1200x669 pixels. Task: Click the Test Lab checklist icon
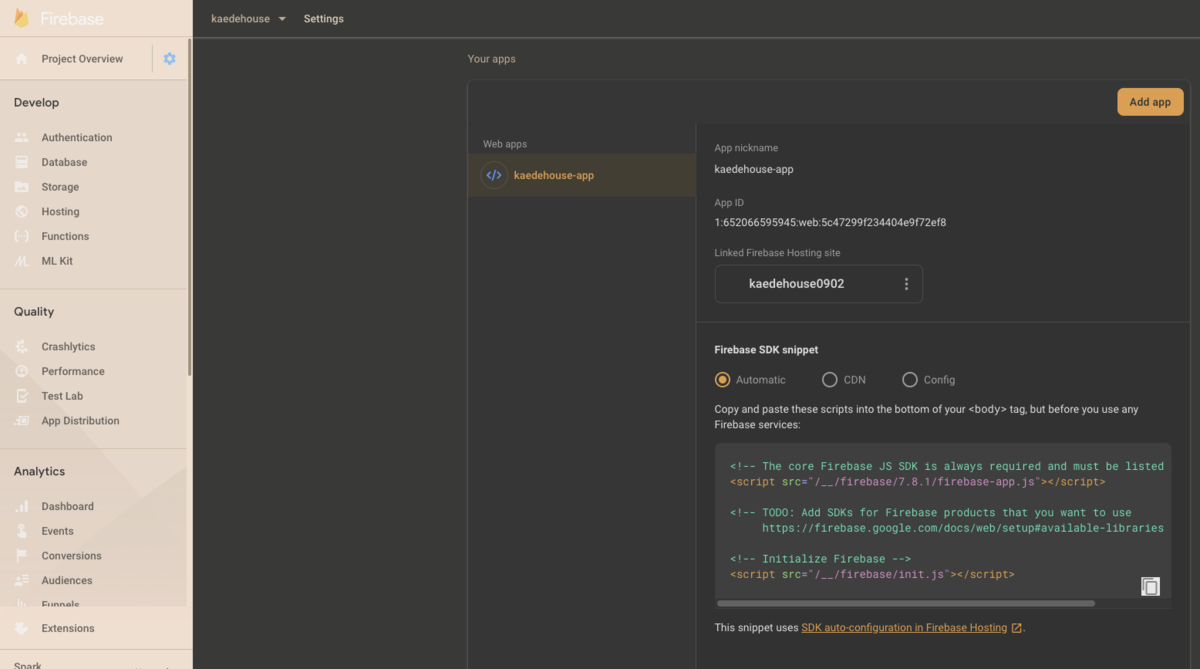pyautogui.click(x=22, y=396)
